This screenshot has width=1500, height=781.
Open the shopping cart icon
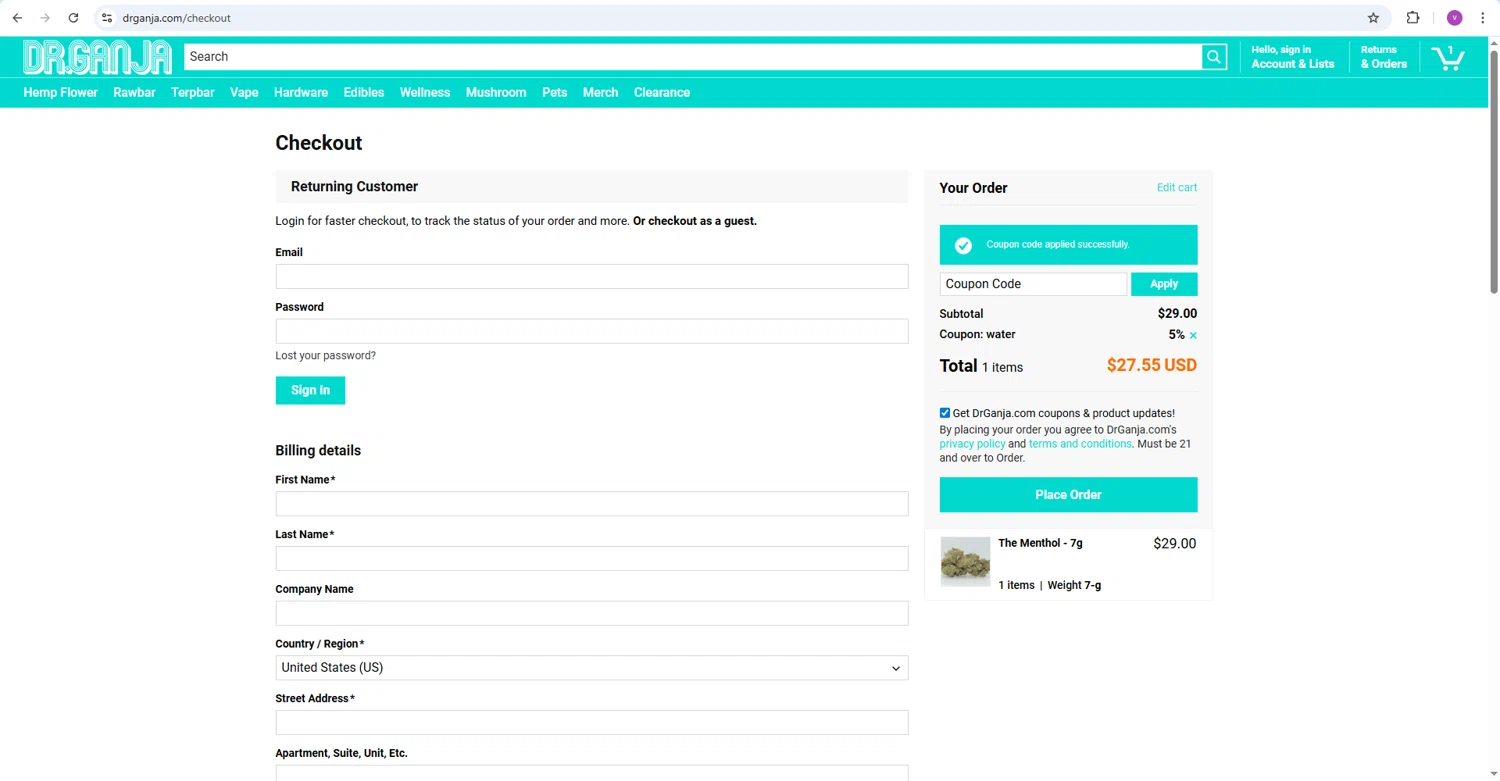[x=1447, y=57]
